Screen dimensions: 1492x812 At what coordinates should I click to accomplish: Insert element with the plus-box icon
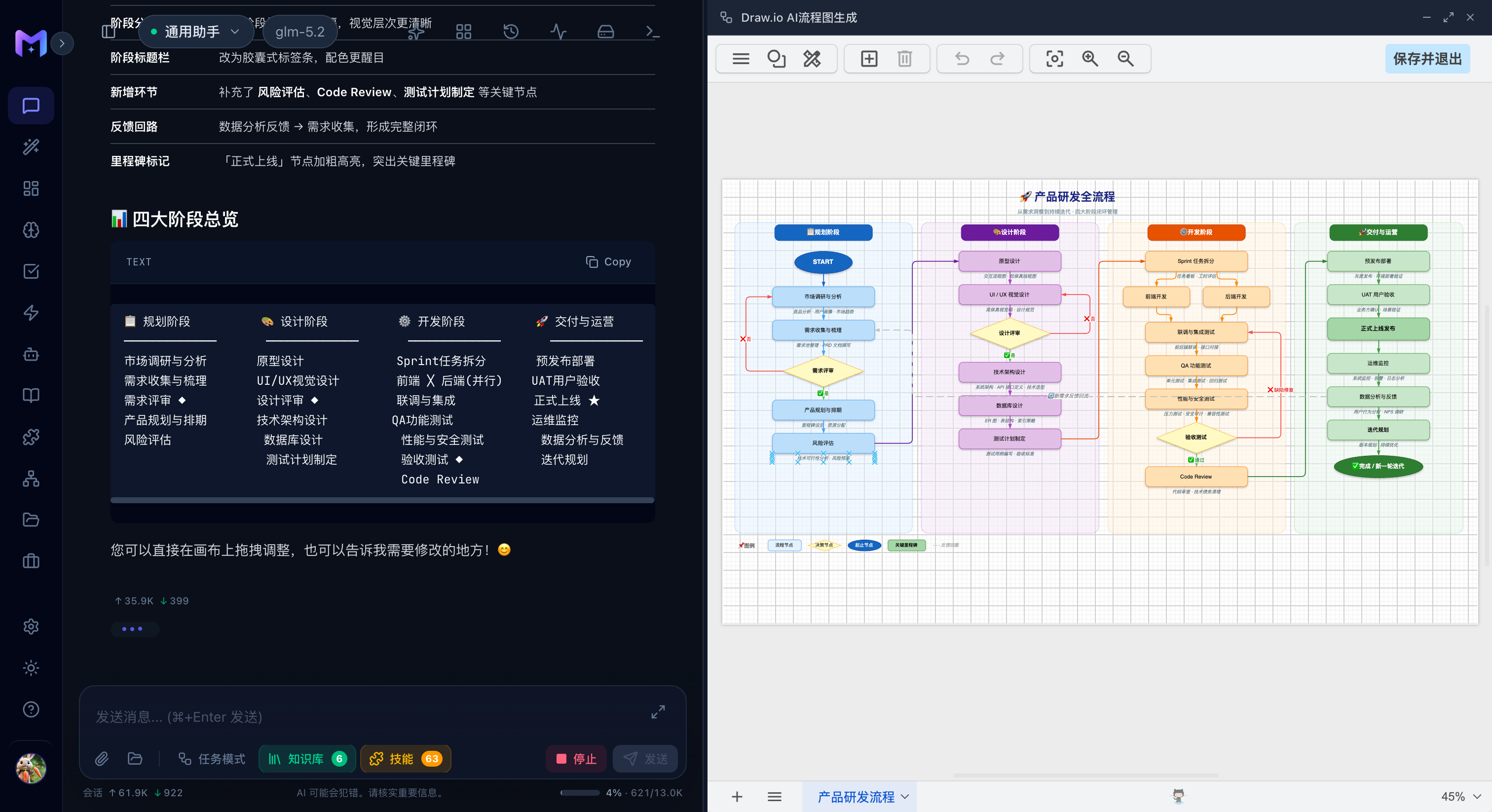869,59
